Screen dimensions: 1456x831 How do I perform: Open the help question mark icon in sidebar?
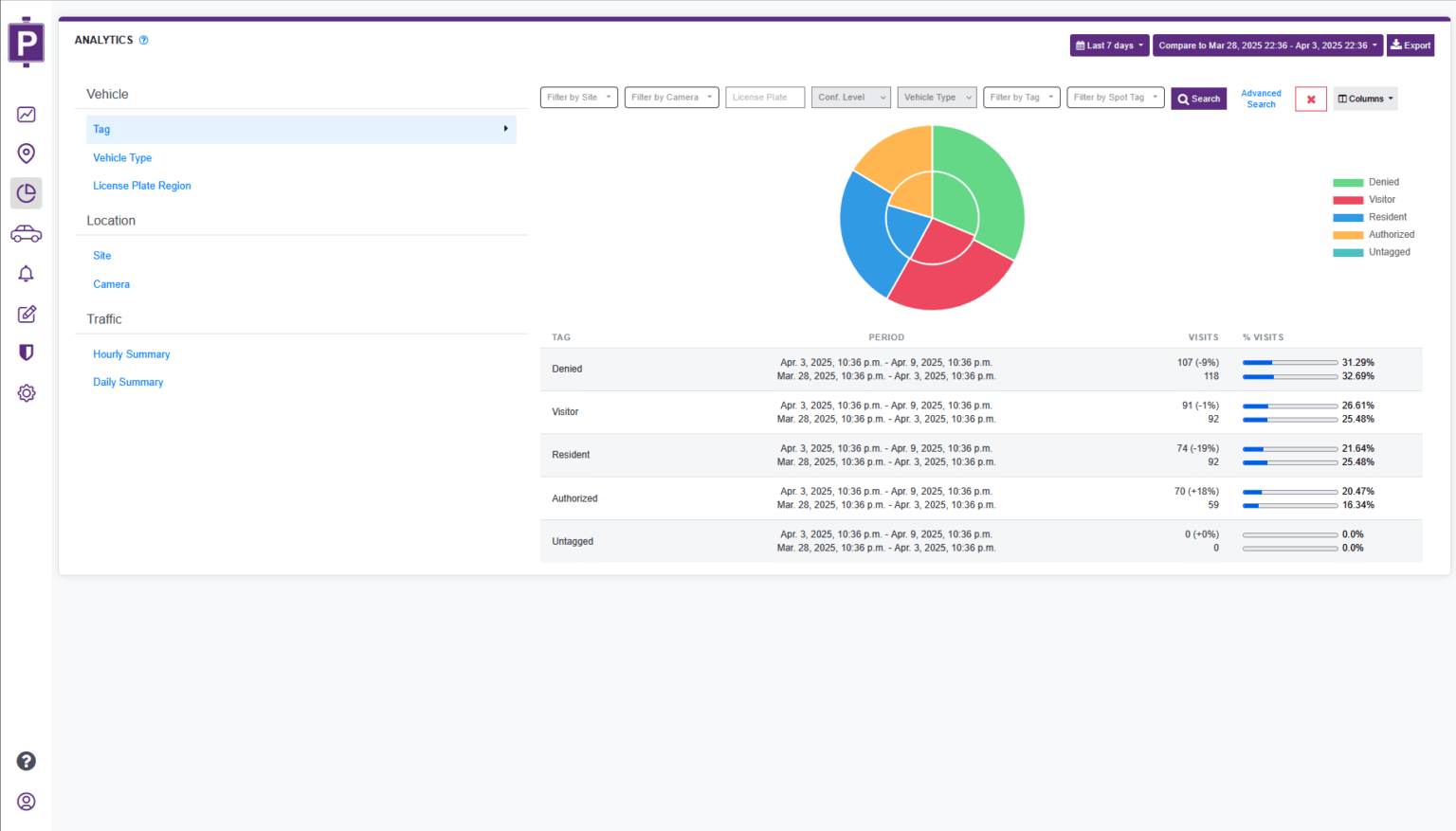[x=27, y=761]
